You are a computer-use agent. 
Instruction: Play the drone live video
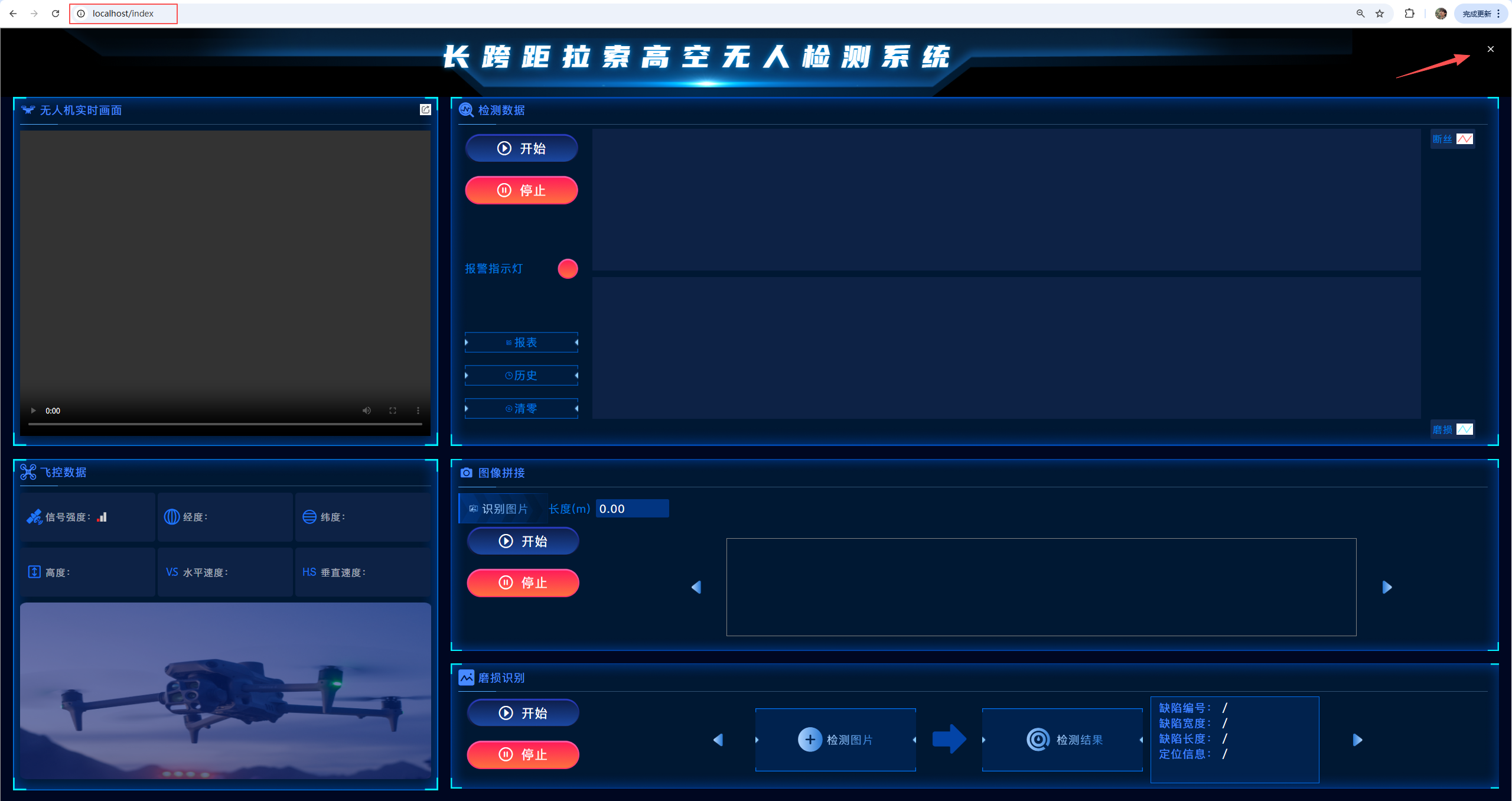[33, 411]
